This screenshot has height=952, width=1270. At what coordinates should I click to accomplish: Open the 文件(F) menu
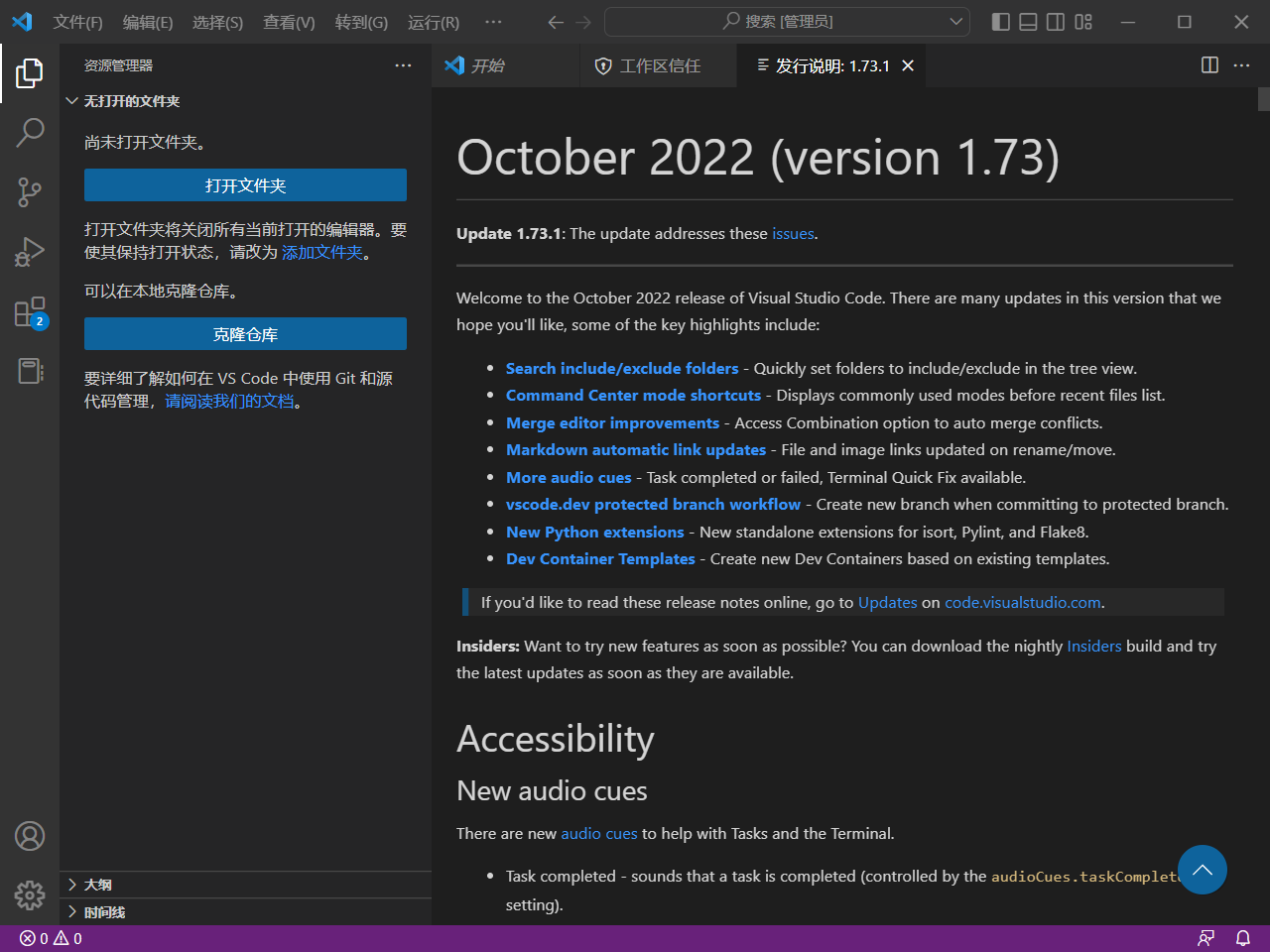77,22
